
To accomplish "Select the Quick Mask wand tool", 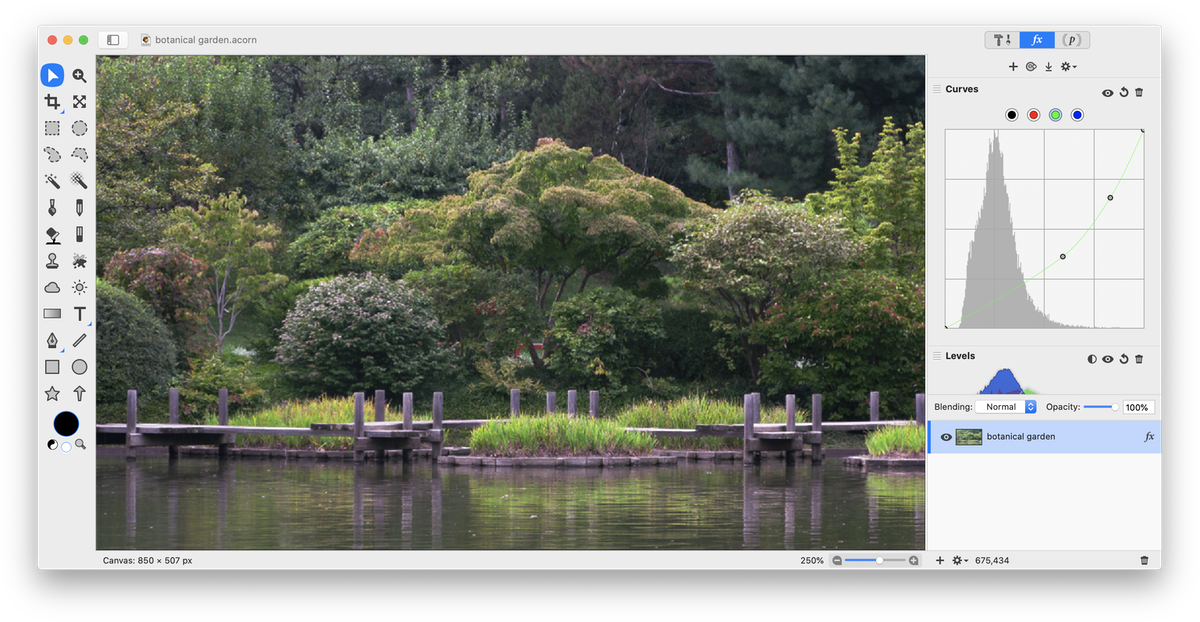I will point(79,181).
